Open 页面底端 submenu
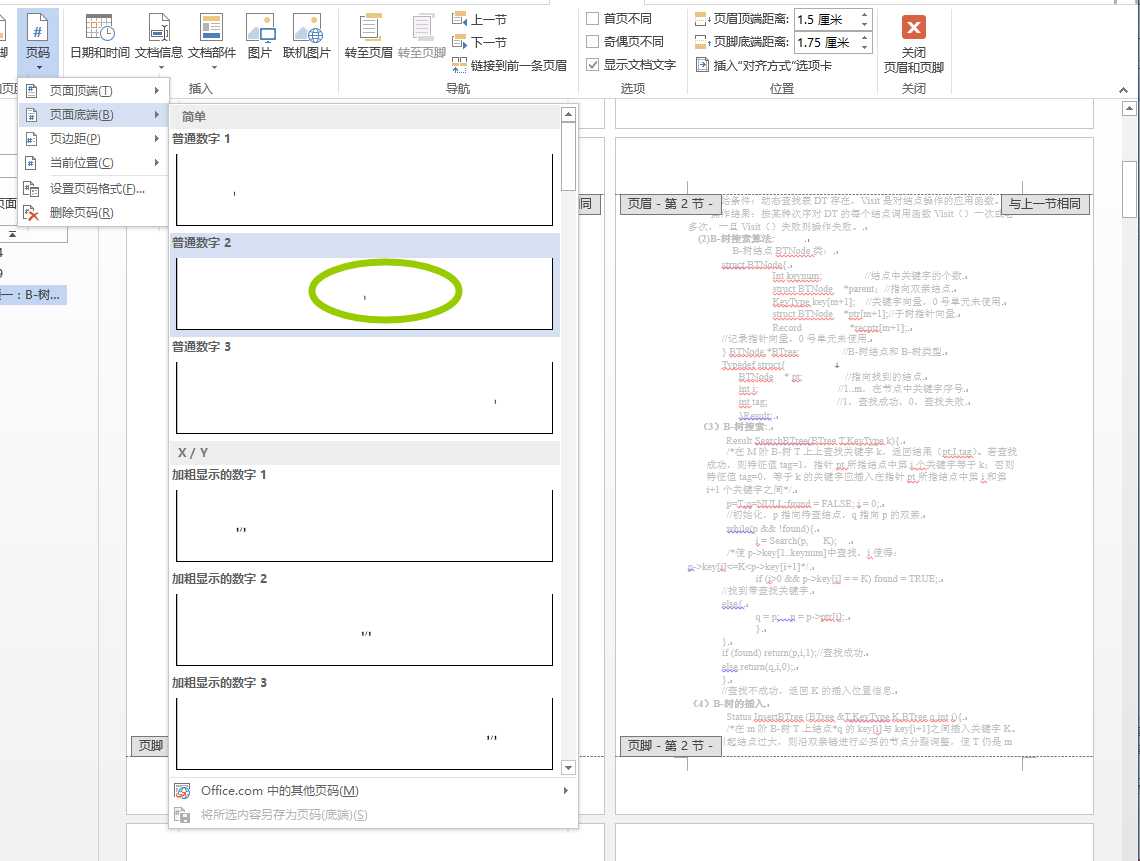 pos(94,115)
